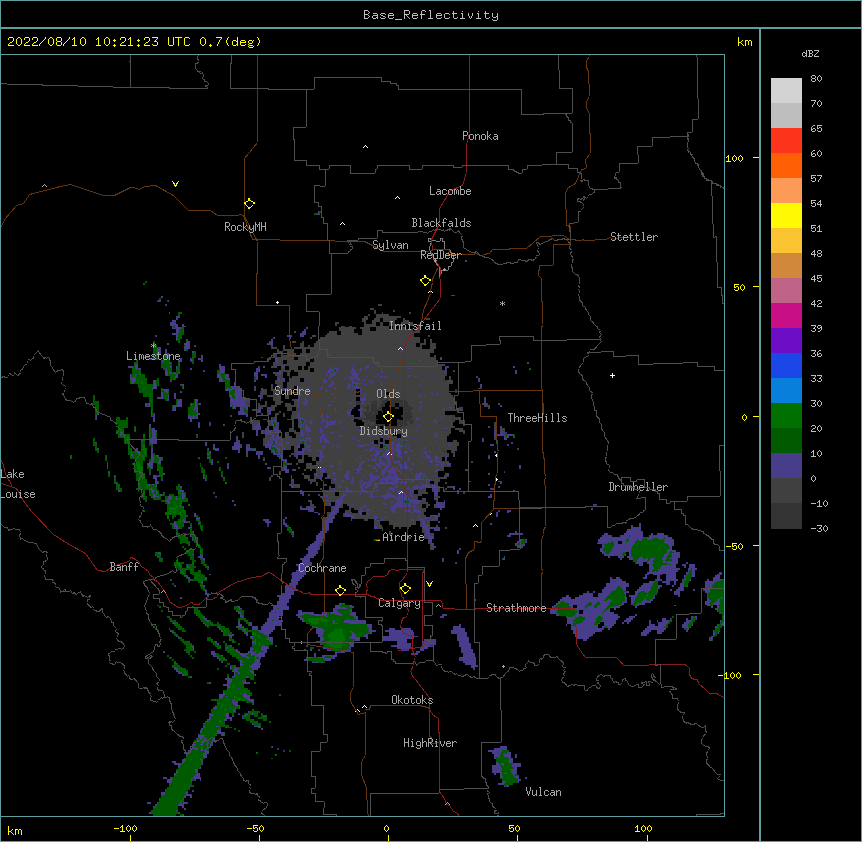The image size is (862, 842).
Task: Select the RockyMH label
Action: (245, 227)
